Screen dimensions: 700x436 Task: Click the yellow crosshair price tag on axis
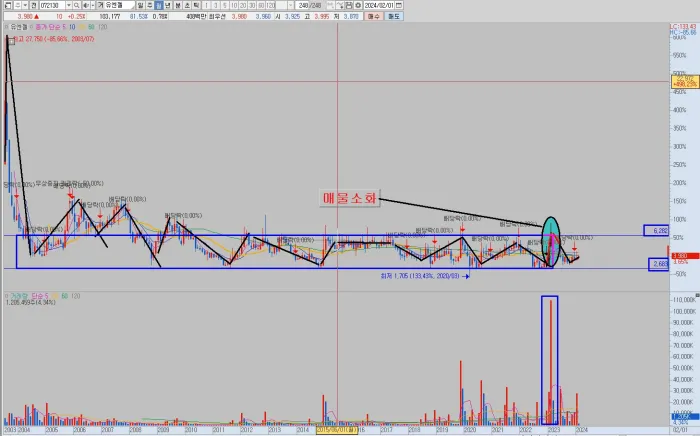(685, 81)
